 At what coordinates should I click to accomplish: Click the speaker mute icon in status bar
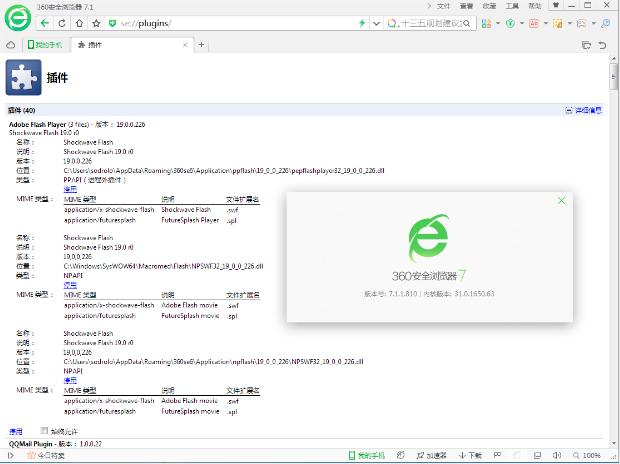[x=557, y=455]
